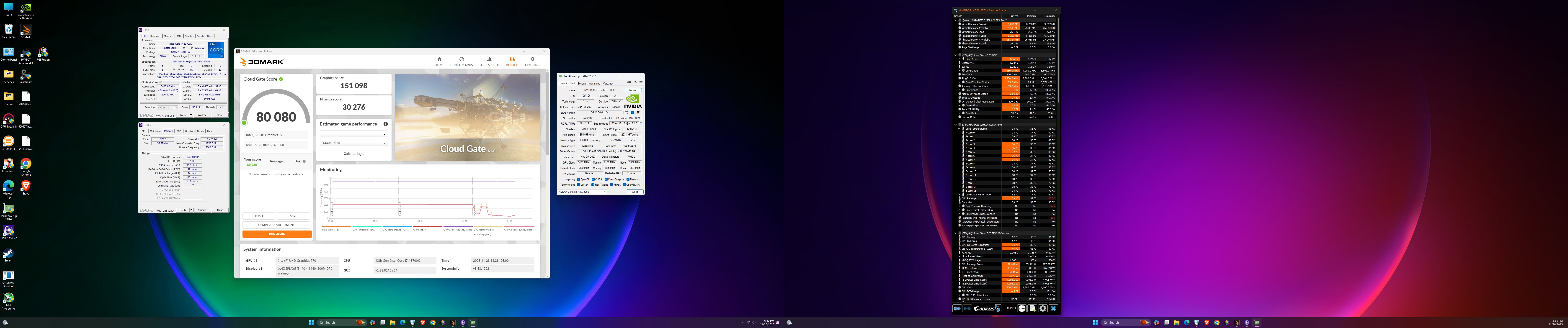The height and width of the screenshot is (328, 1568).
Task: Click the SAVE button in 3DMark
Action: 293,216
